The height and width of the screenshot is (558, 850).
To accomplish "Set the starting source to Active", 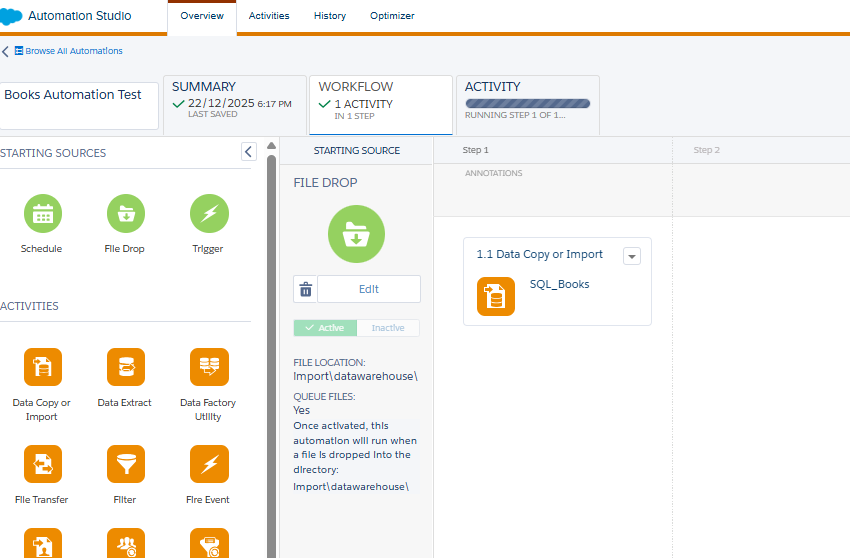I will coord(325,328).
